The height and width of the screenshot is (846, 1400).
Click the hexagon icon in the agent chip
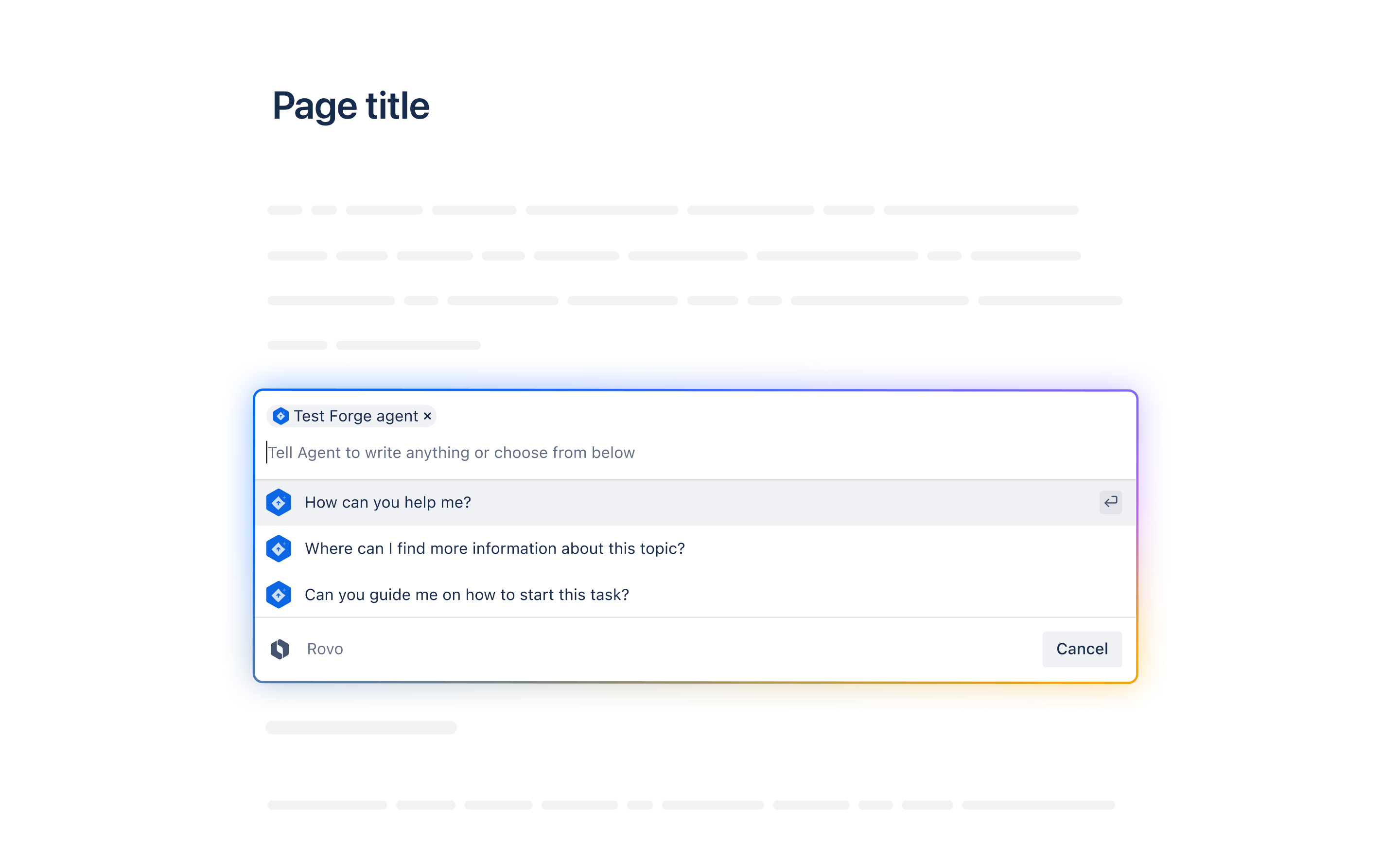280,417
